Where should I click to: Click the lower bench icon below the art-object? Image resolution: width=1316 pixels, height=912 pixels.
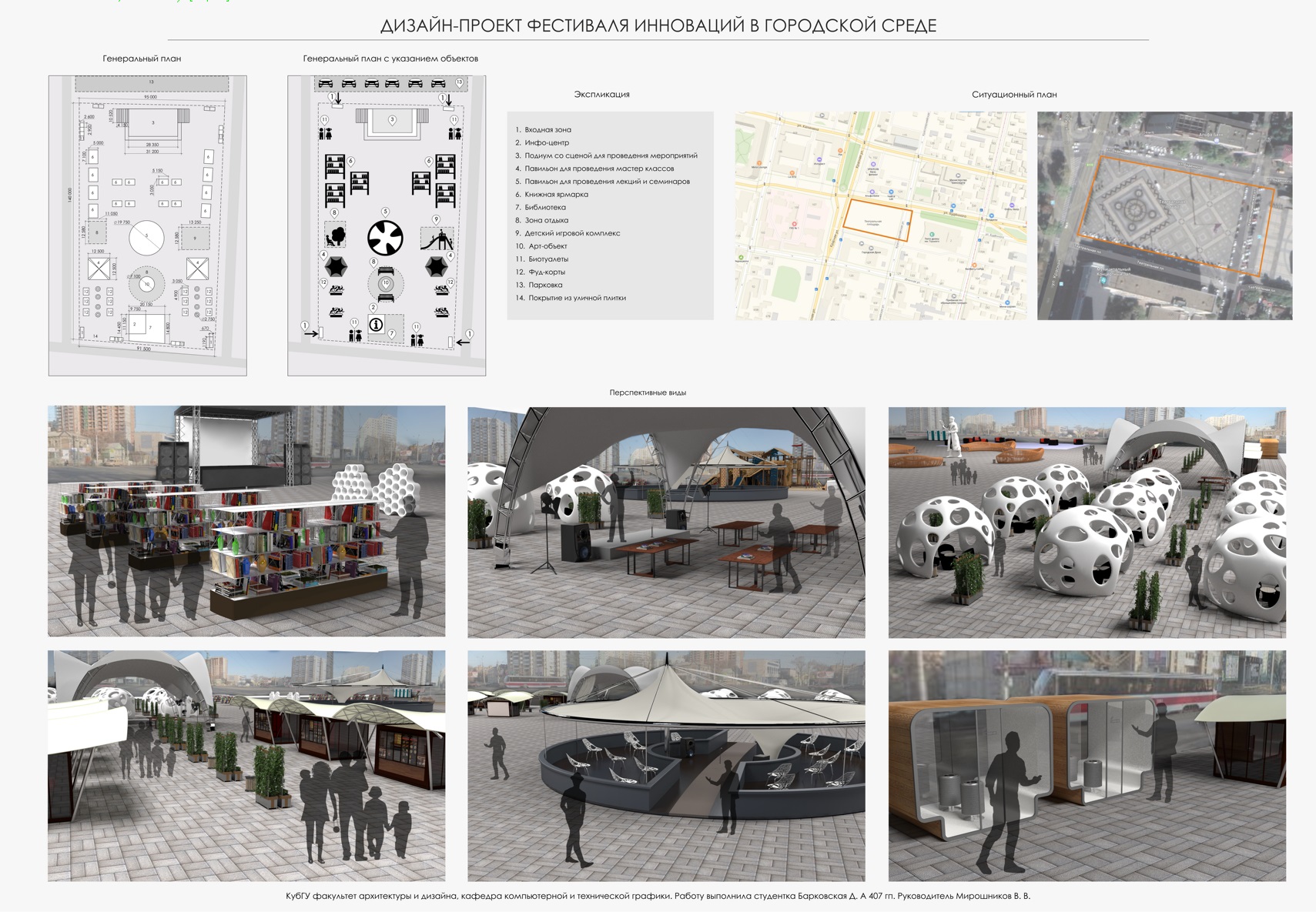(386, 298)
